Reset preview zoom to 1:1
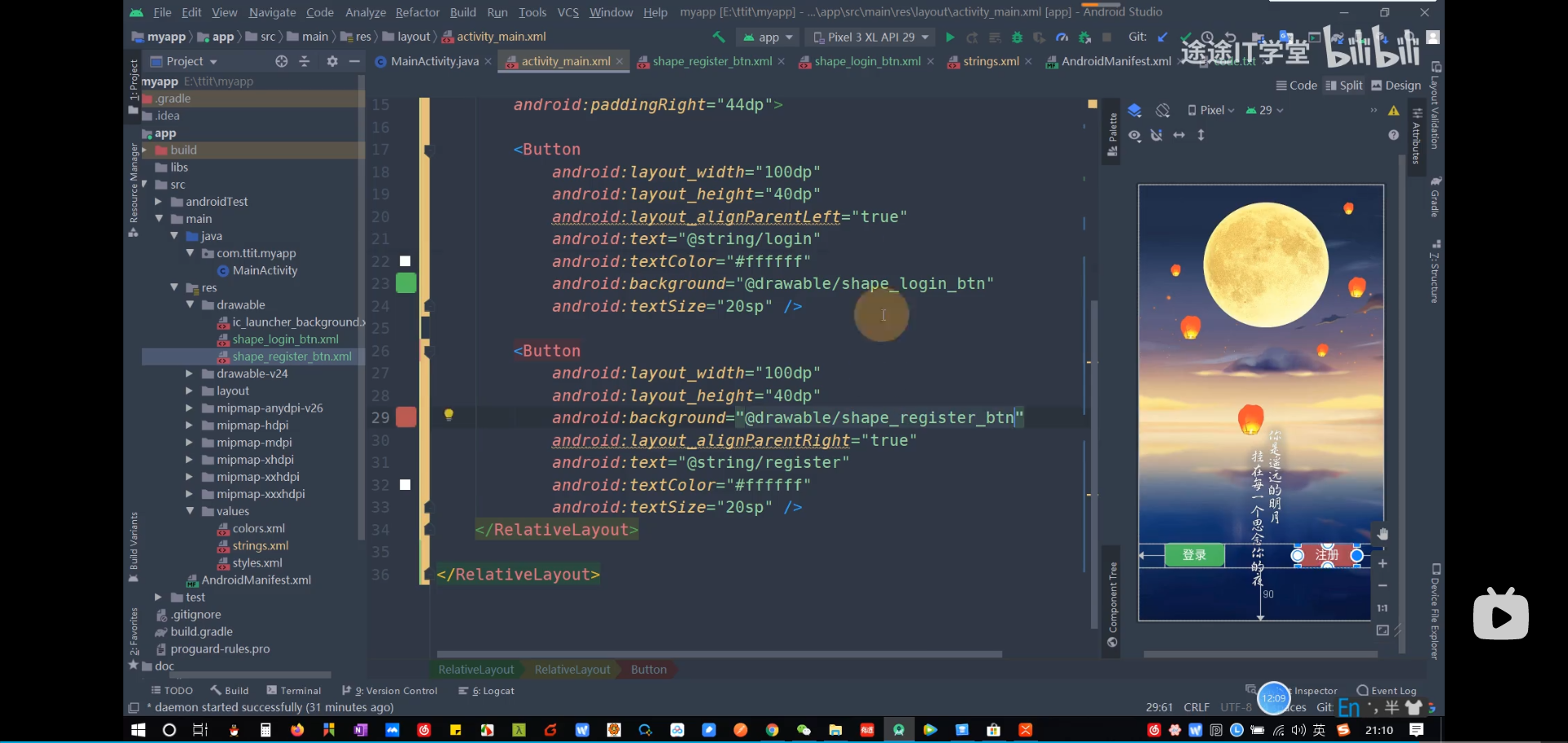The image size is (1568, 743). click(1383, 608)
